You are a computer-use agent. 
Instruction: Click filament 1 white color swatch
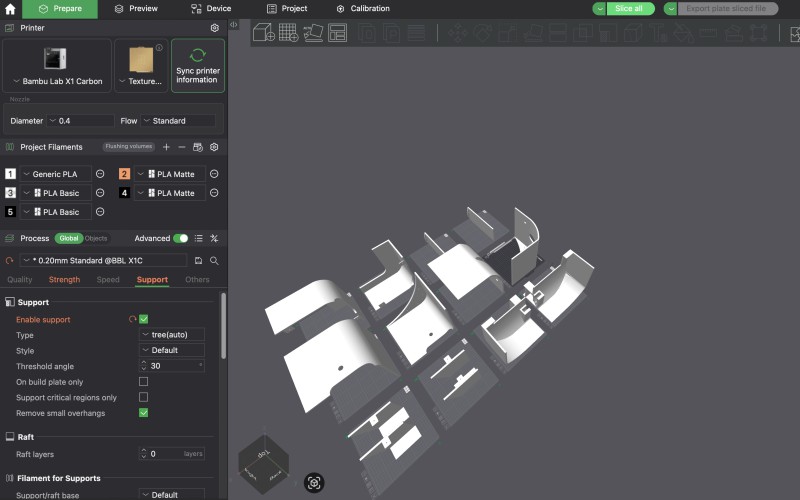pyautogui.click(x=10, y=174)
